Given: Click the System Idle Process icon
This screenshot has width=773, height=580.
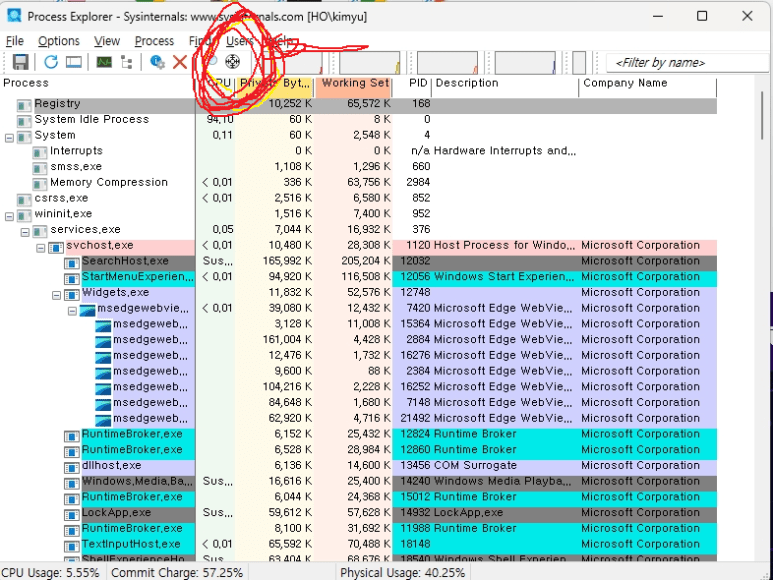Looking at the screenshot, I should (x=24, y=121).
